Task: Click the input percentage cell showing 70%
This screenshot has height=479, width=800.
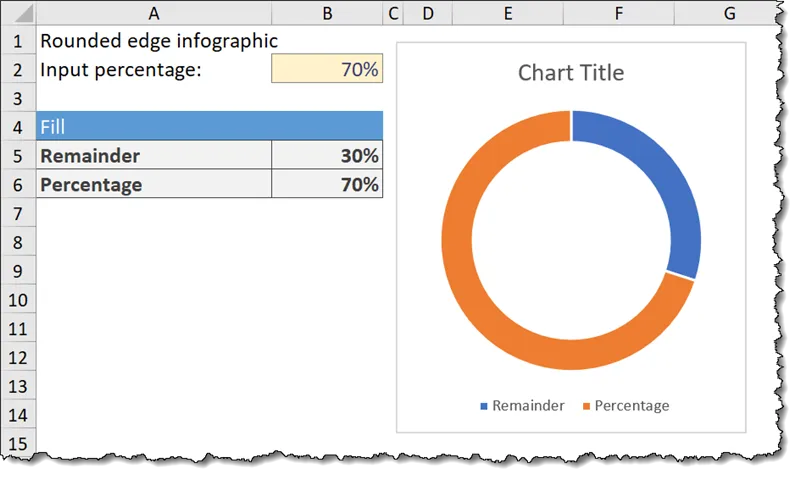Action: click(327, 69)
